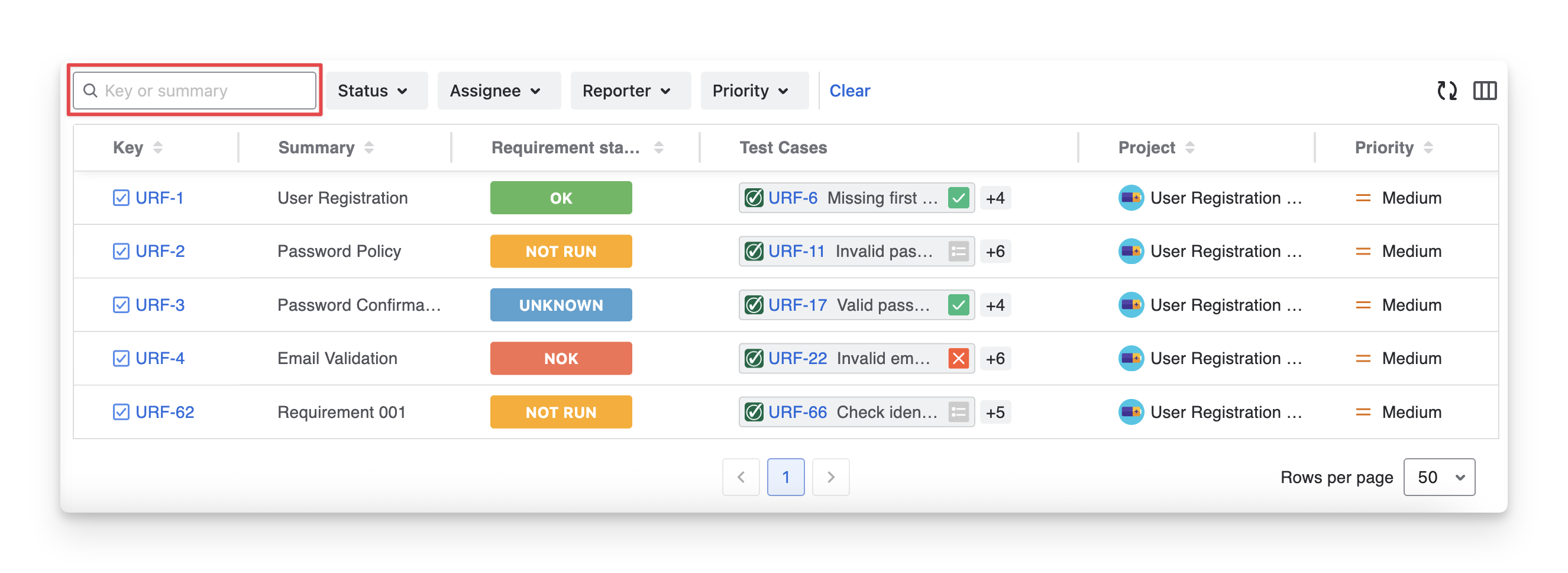1568x573 pixels.
Task: Sort by the Summary column header
Action: point(316,147)
